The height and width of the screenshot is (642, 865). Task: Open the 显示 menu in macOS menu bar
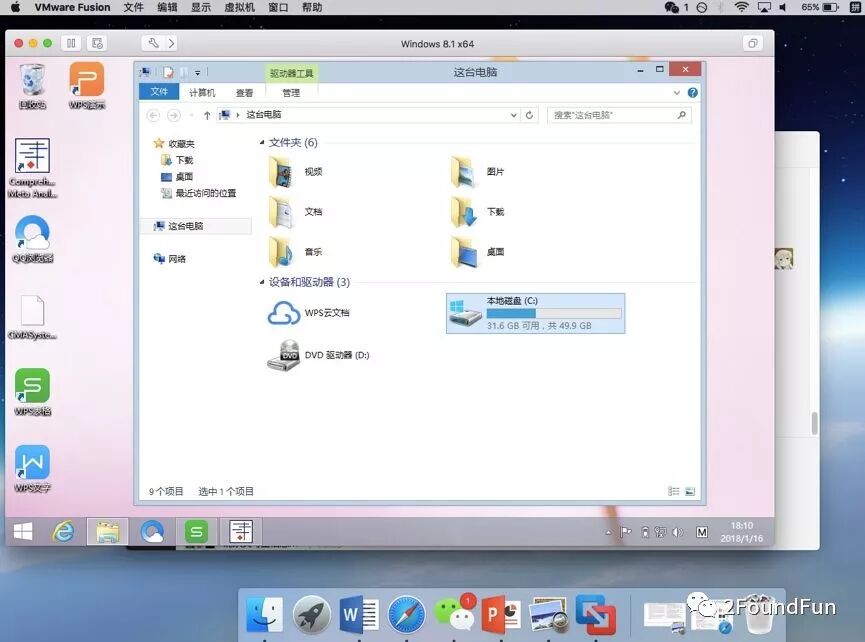[201, 7]
